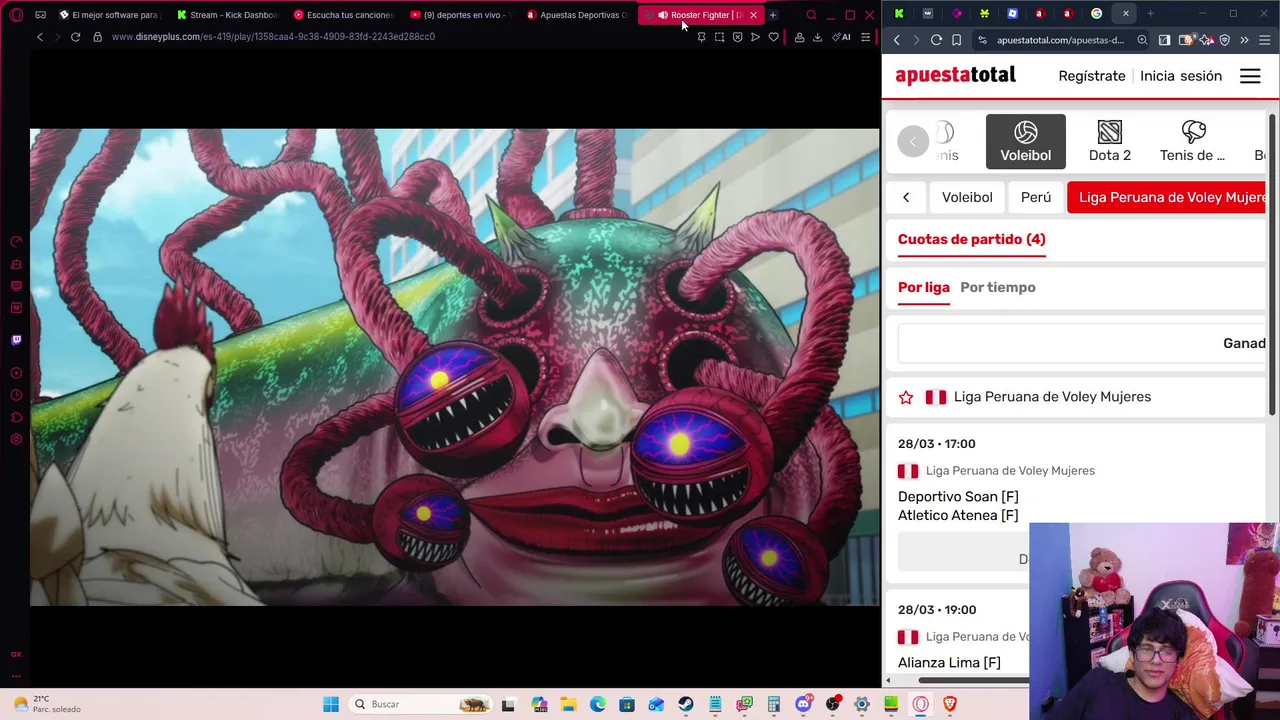
Task: Click the apuestatotal logo
Action: pos(955,76)
